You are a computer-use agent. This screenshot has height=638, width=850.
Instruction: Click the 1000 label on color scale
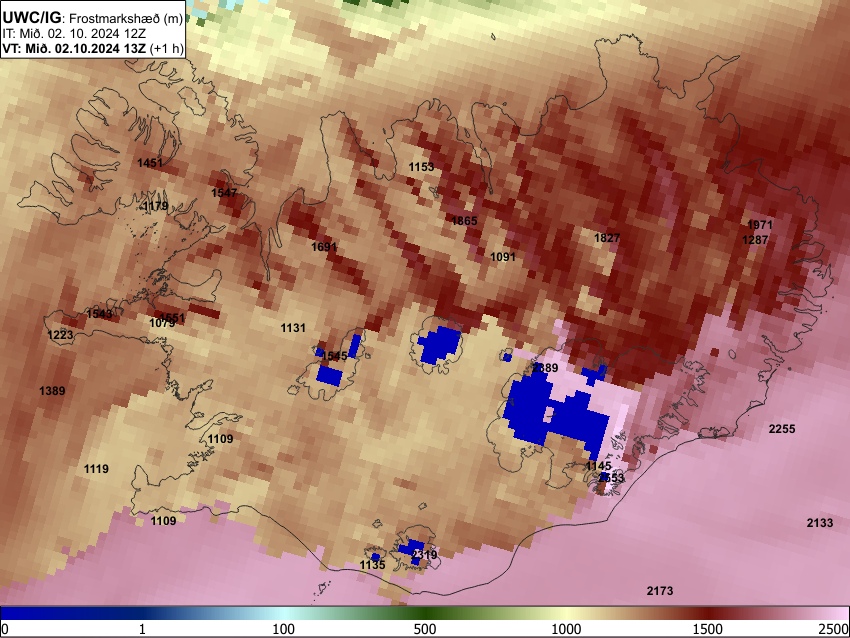click(x=566, y=629)
